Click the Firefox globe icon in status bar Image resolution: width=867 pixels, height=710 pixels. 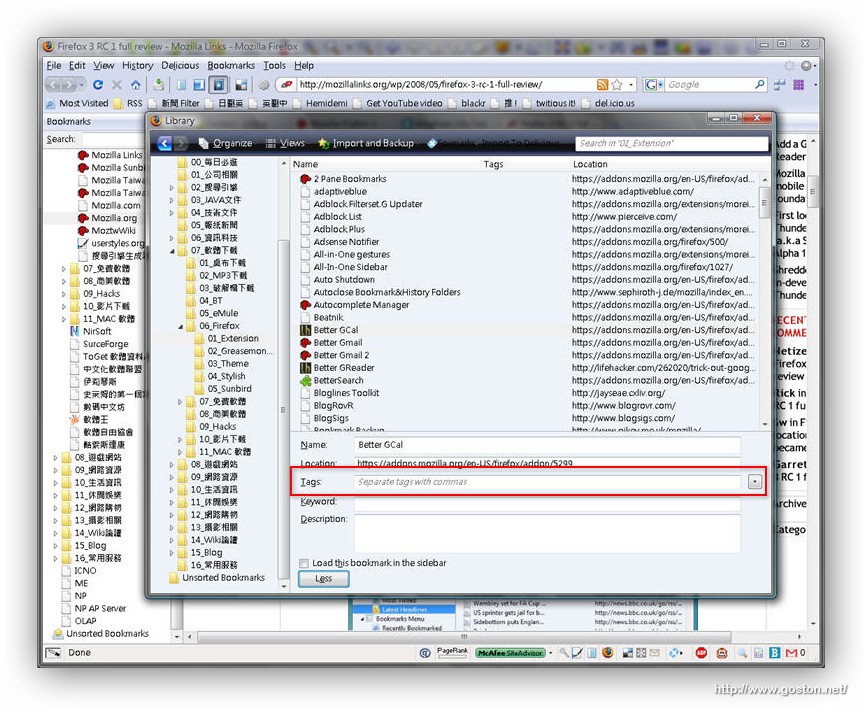click(608, 652)
